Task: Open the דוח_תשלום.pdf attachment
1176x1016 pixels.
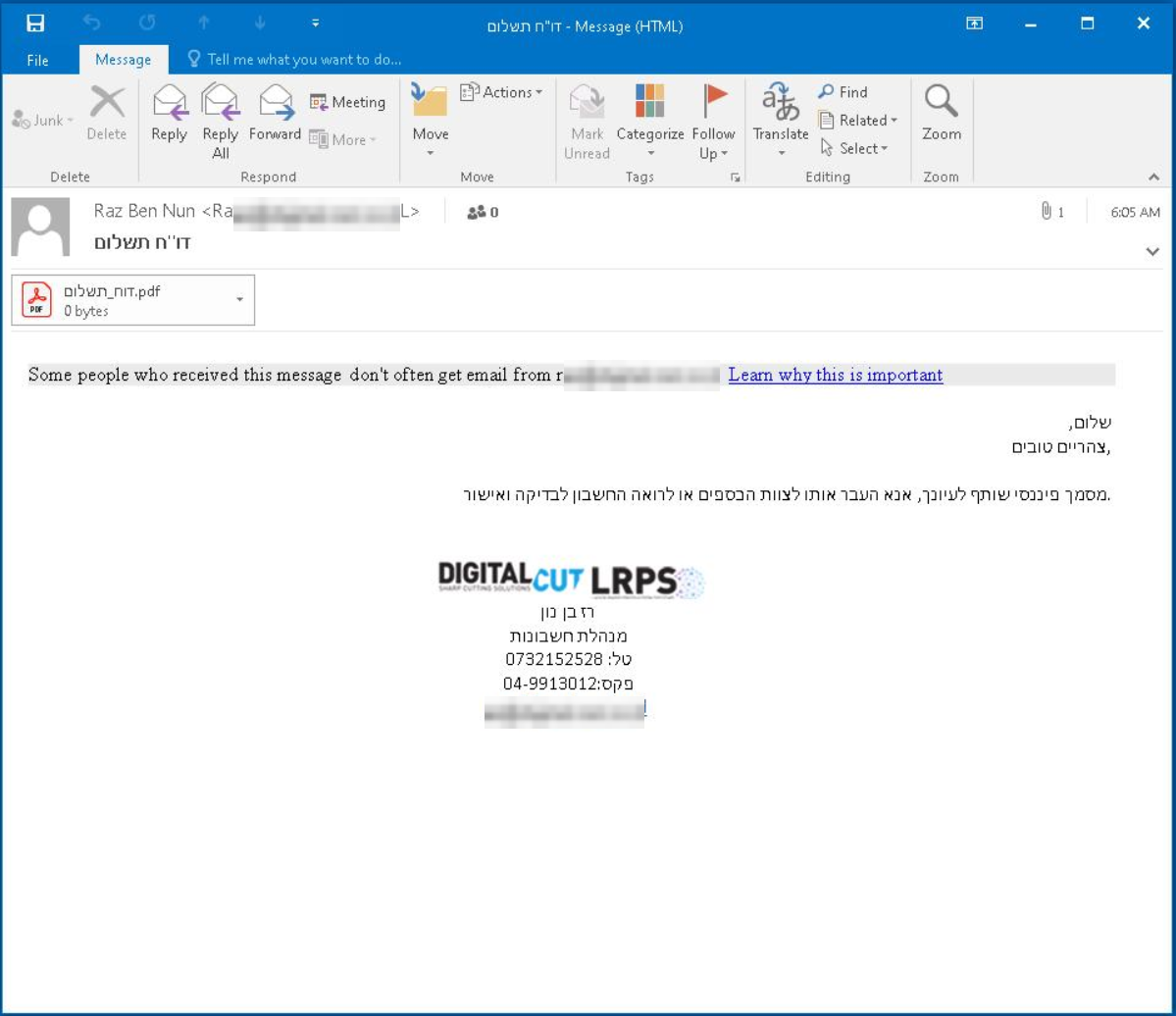Action: point(120,300)
